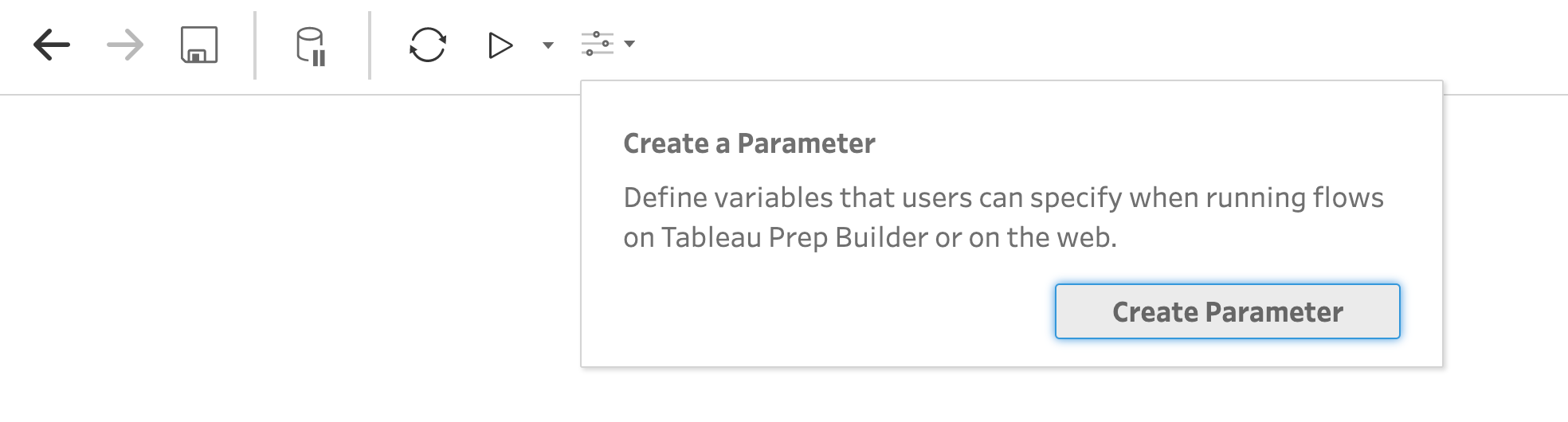The width and height of the screenshot is (1568, 422).
Task: Open the run flow dropdown arrow
Action: 548,45
